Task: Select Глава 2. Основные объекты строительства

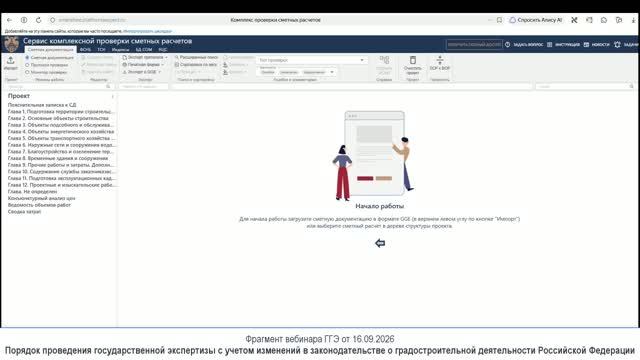Action: pos(58,118)
